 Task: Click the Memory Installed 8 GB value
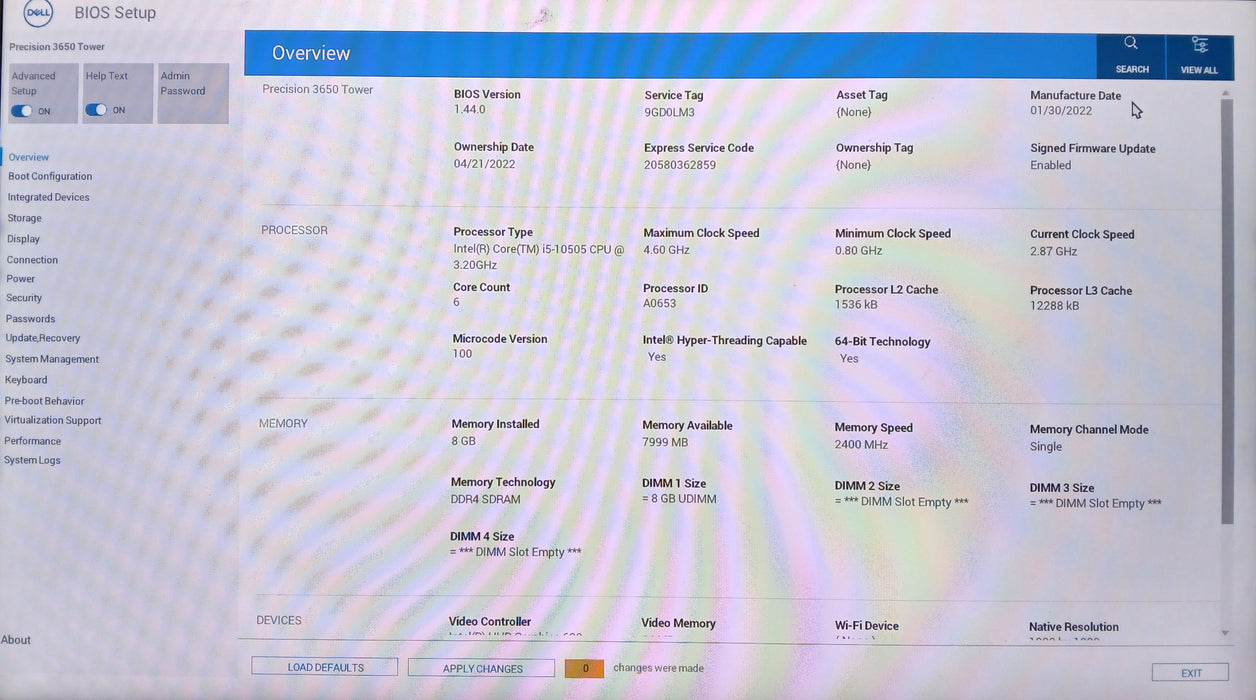point(463,441)
